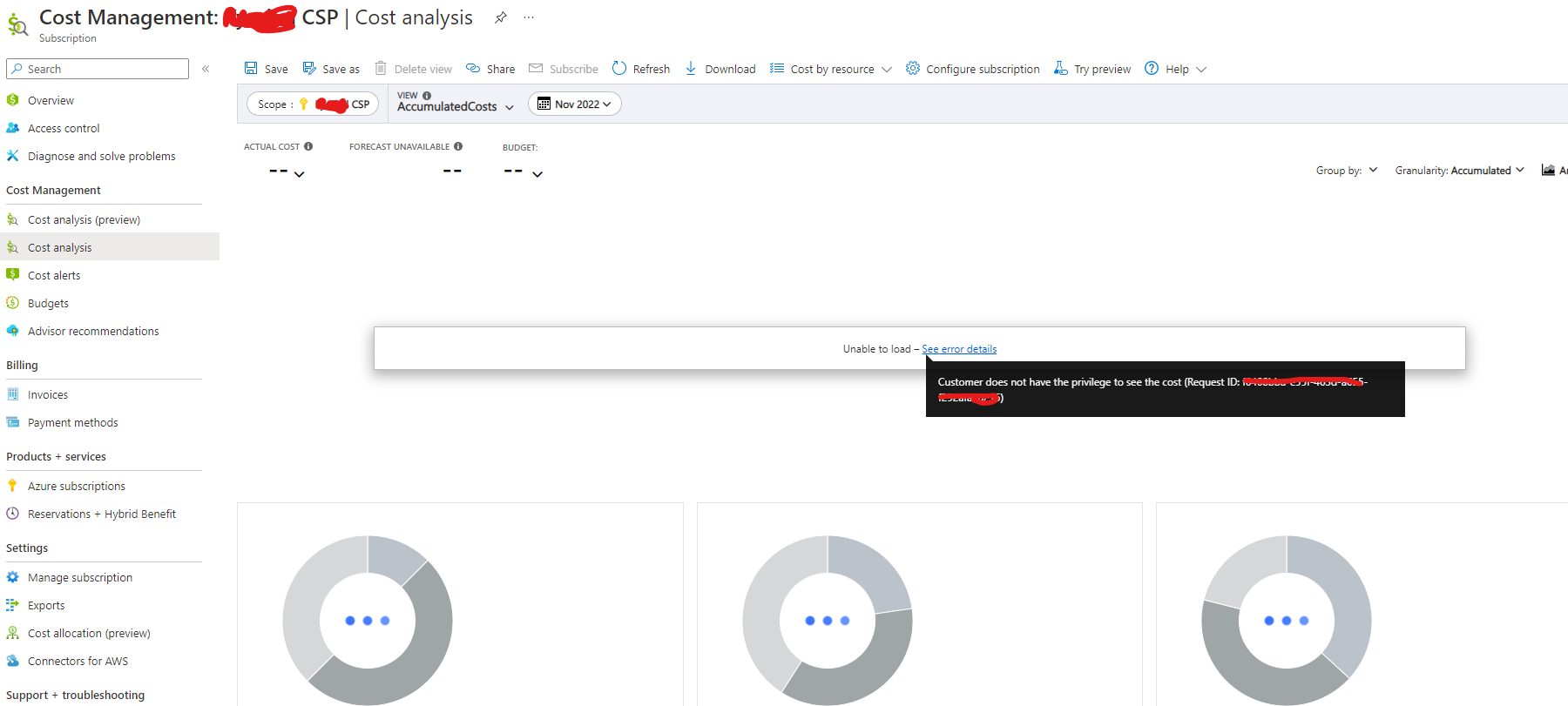Click the third loading donut chart
Viewport: 1568px width, 706px height.
[x=1287, y=620]
